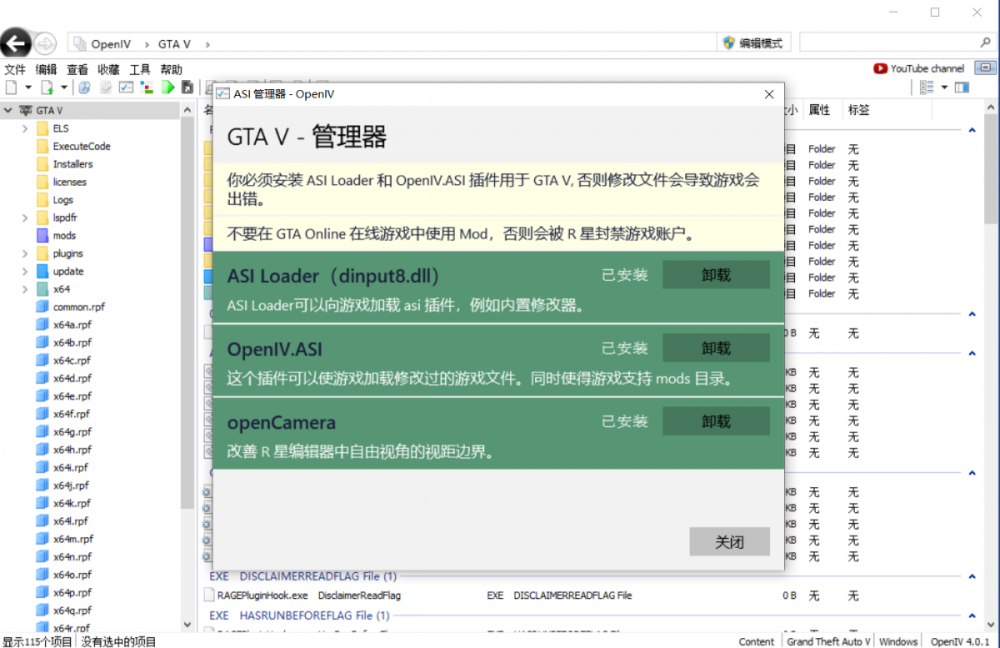Click the green run/play arrow in the toolbar
The width and height of the screenshot is (1000, 648).
(168, 87)
